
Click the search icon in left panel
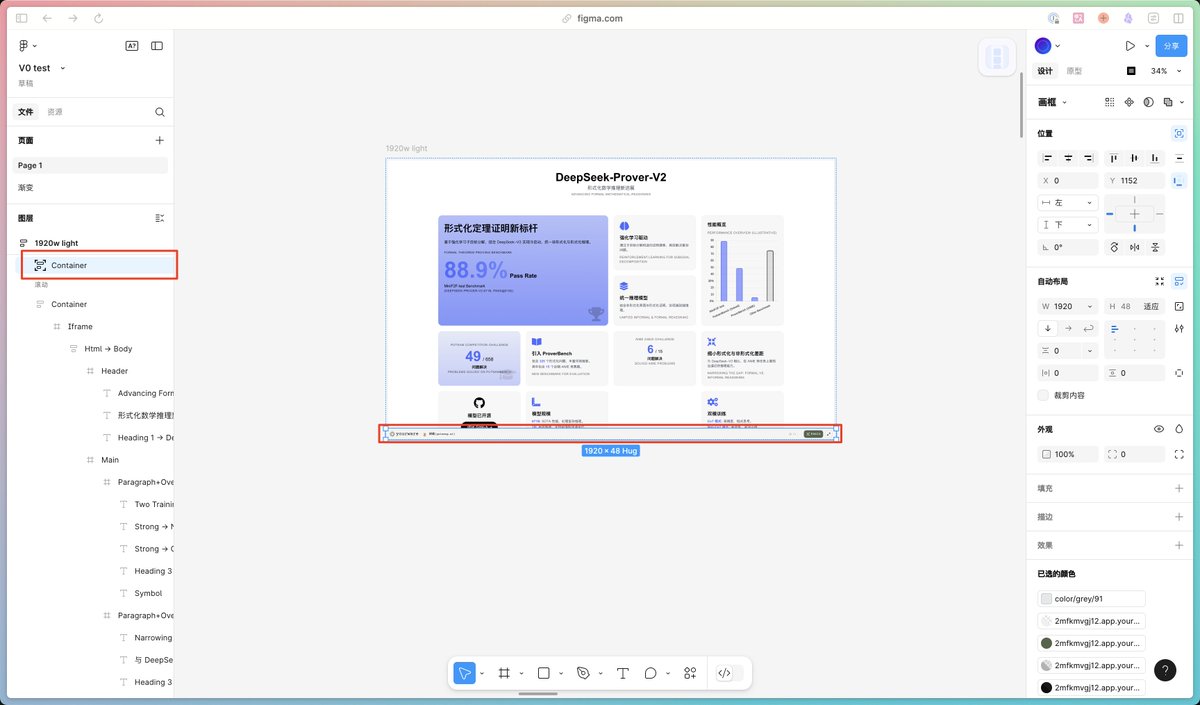point(159,112)
